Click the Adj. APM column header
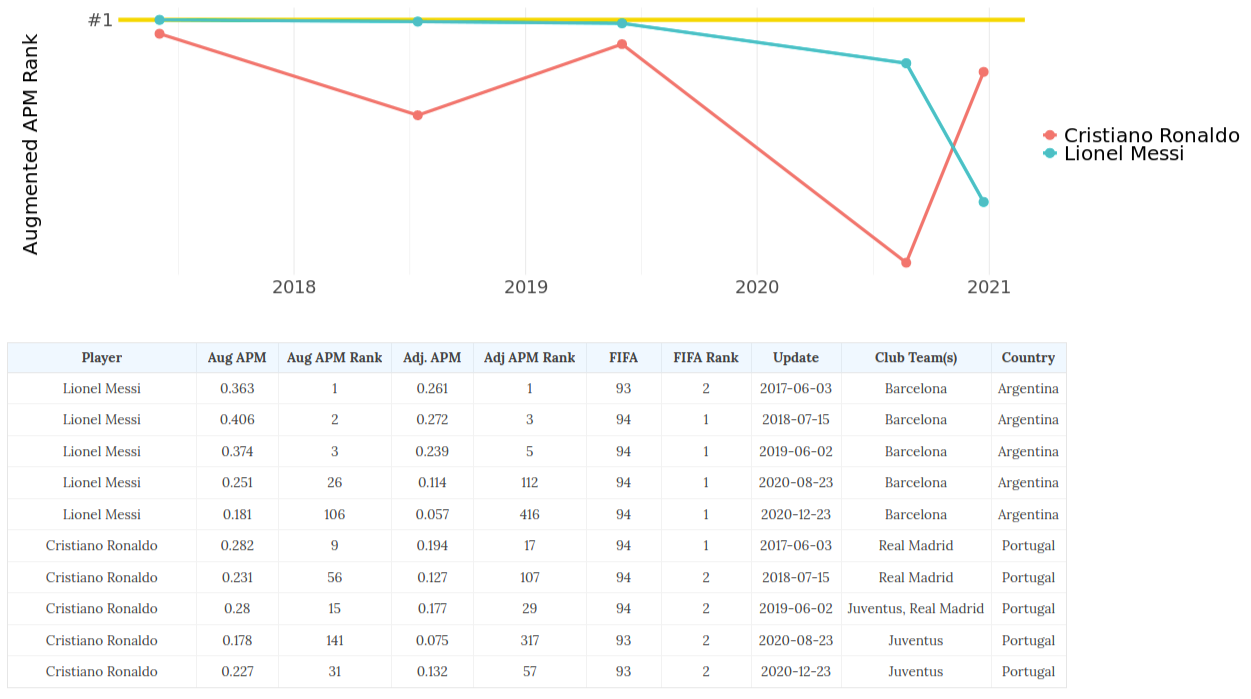Viewport: 1251px width, 699px height. 432,357
